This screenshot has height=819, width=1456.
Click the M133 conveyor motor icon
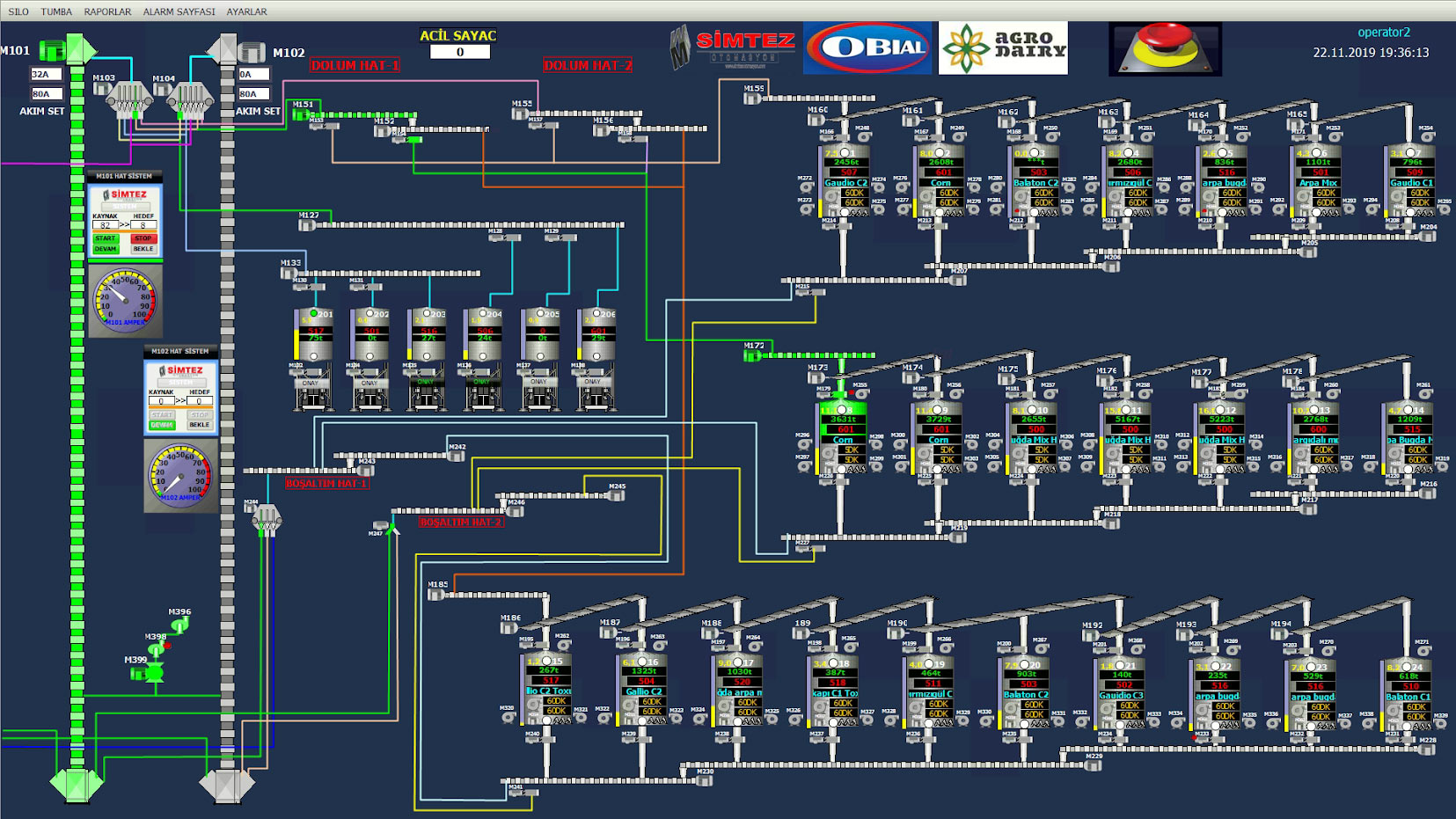(x=289, y=274)
